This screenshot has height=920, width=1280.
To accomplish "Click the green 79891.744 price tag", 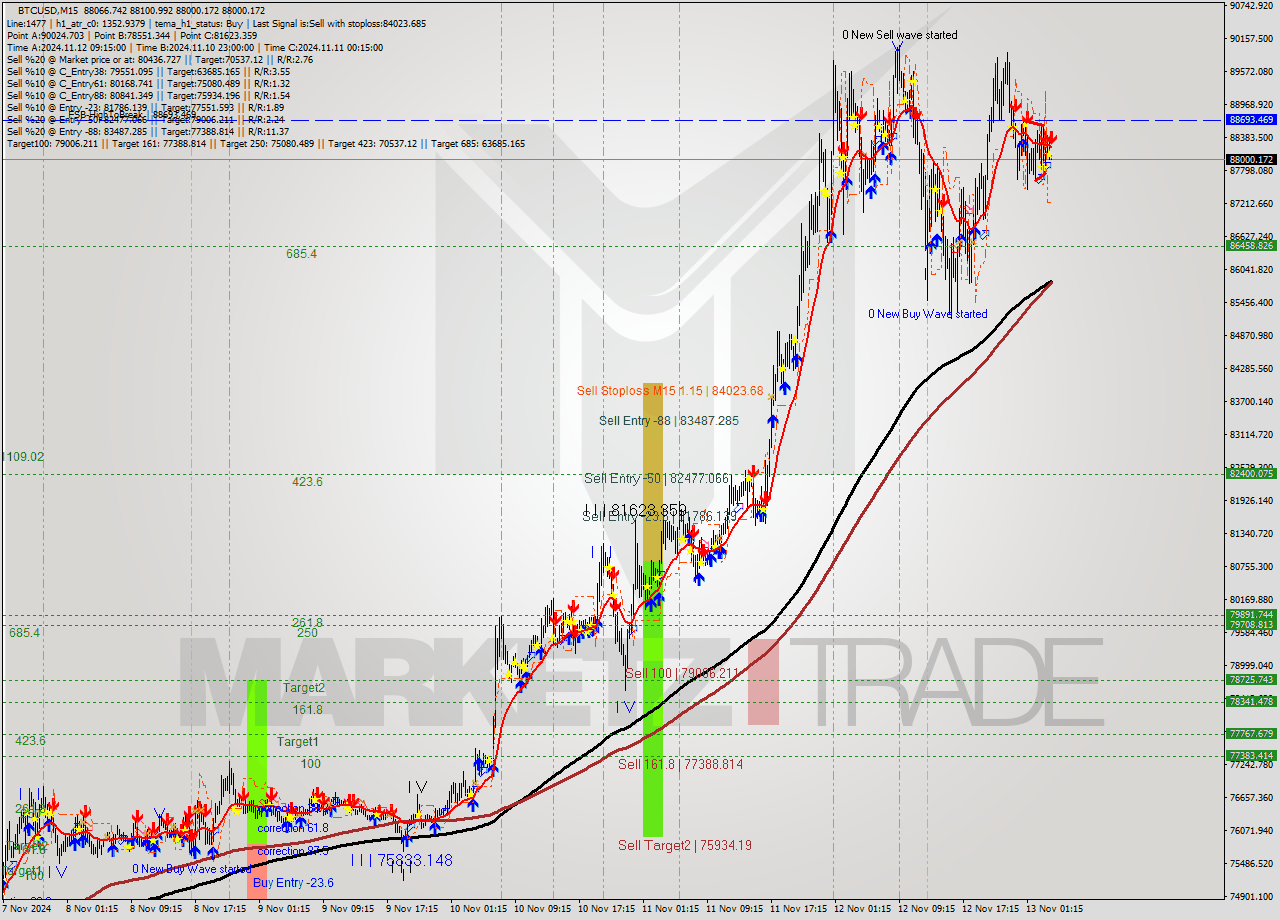I will pyautogui.click(x=1251, y=615).
